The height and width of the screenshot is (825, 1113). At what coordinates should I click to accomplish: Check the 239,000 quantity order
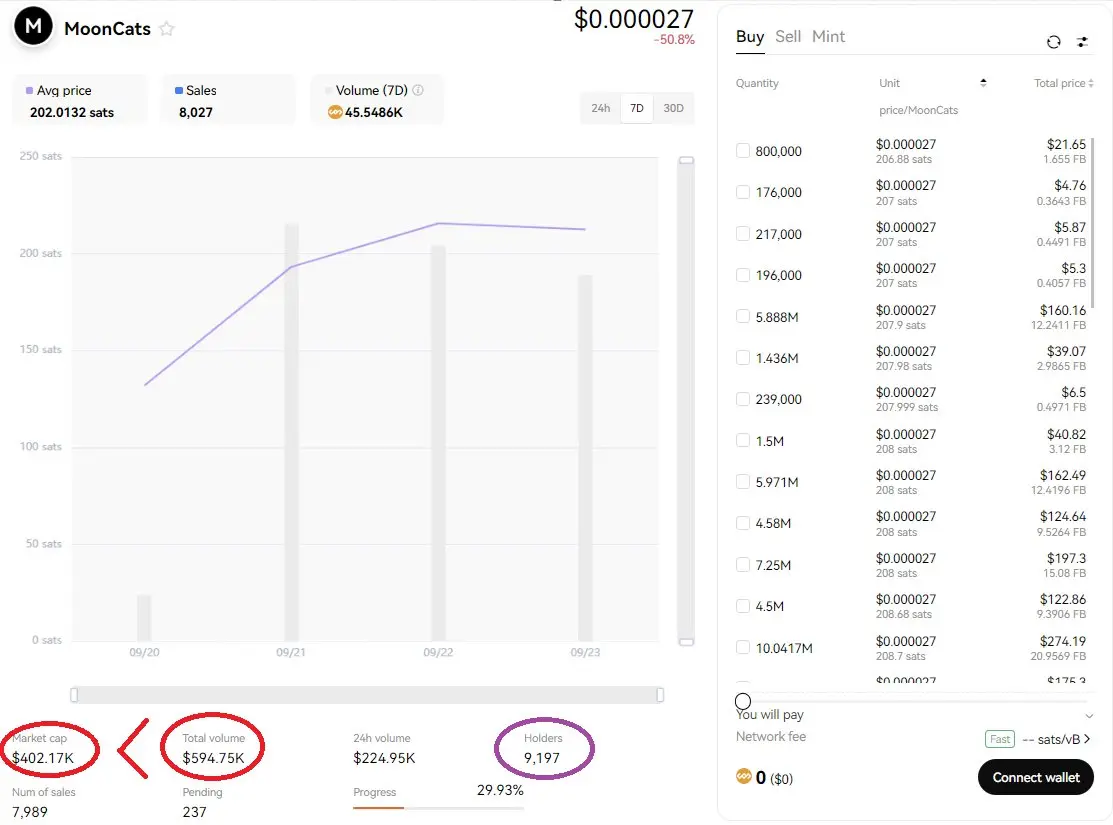(742, 399)
